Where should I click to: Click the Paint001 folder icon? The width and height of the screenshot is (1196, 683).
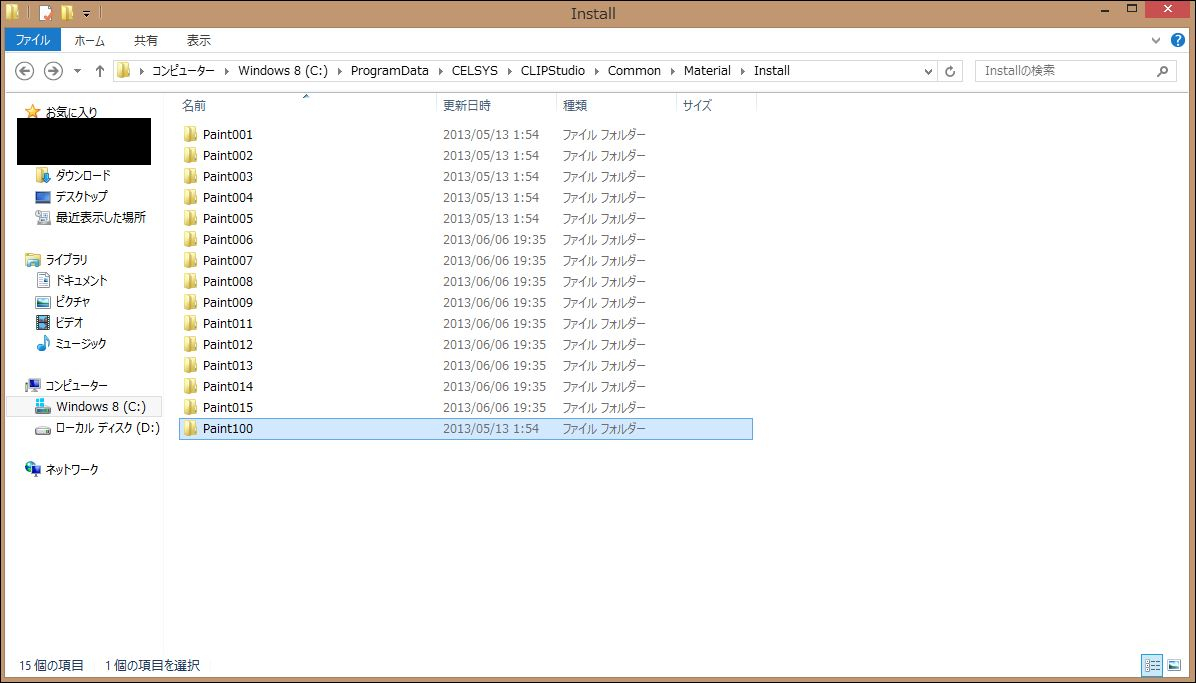point(190,134)
